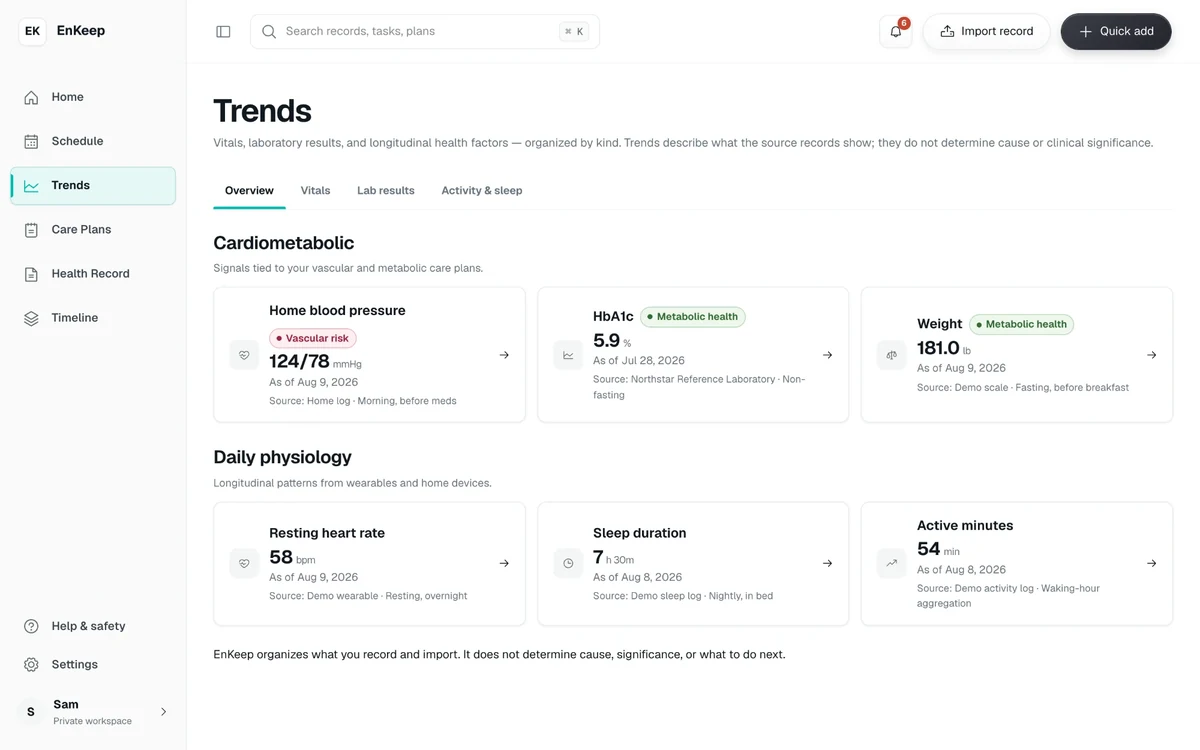Click 'Source: Demo sleep log' text
Image resolution: width=1200 pixels, height=750 pixels.
(647, 596)
